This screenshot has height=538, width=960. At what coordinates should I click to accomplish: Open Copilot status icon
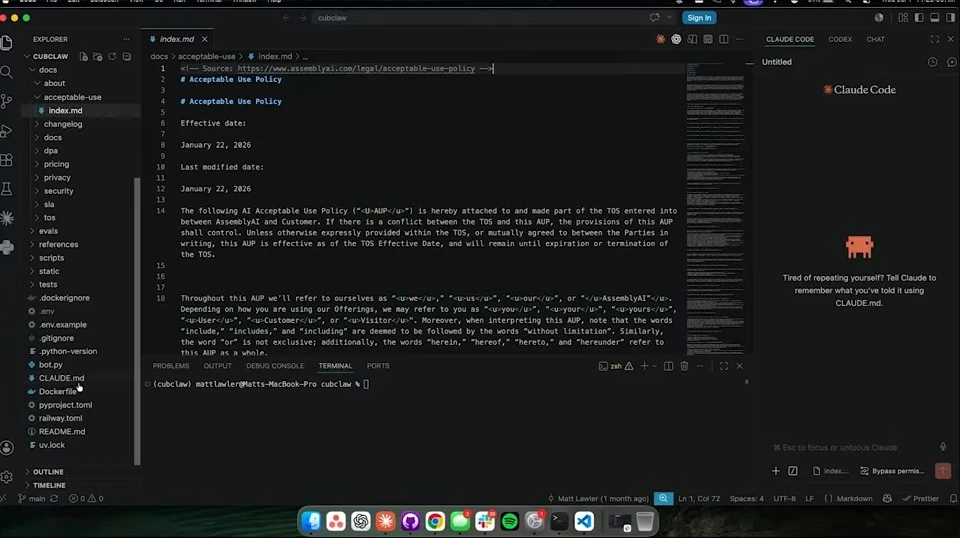click(x=887, y=498)
